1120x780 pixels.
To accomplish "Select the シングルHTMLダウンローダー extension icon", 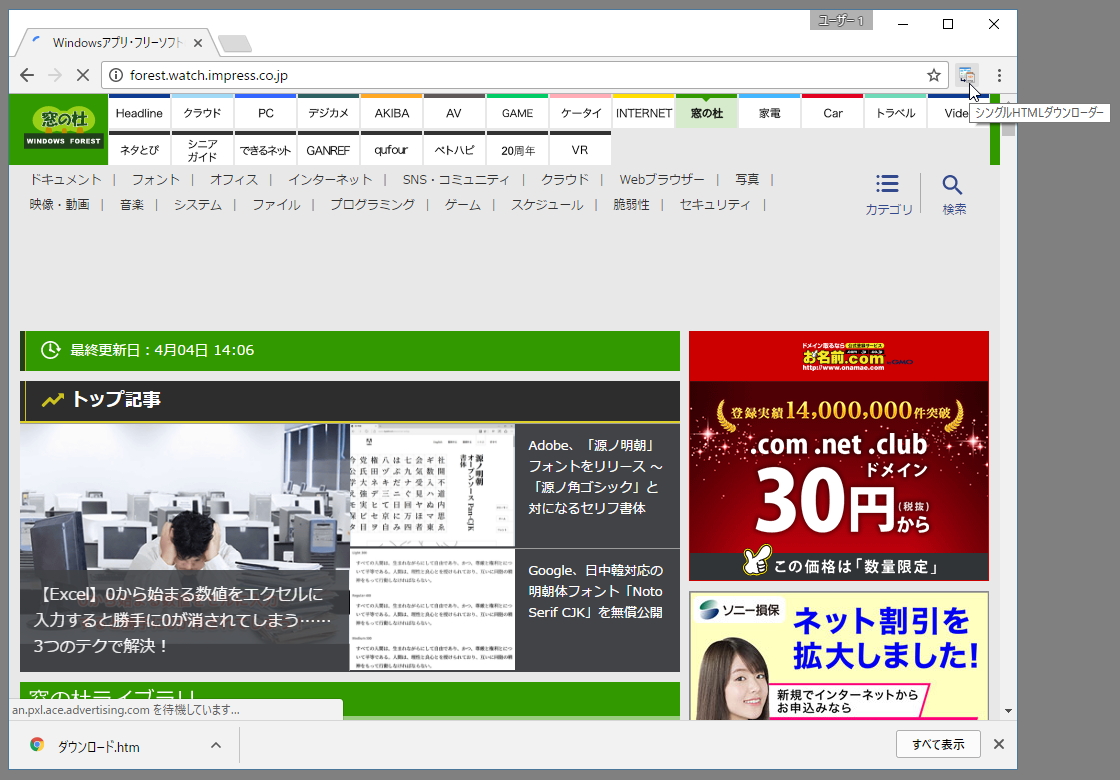I will click(x=966, y=75).
